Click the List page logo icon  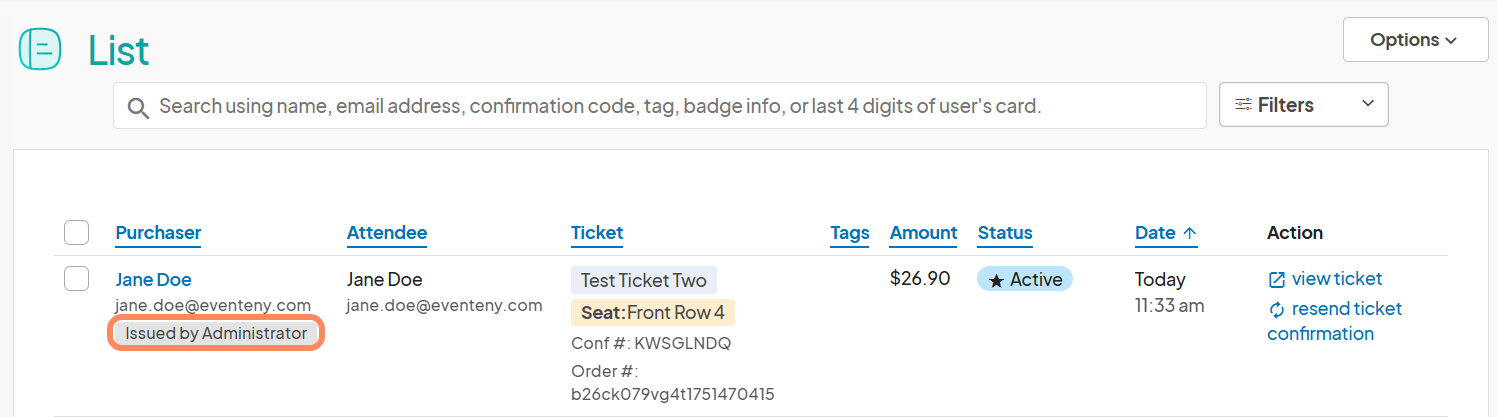pos(40,49)
